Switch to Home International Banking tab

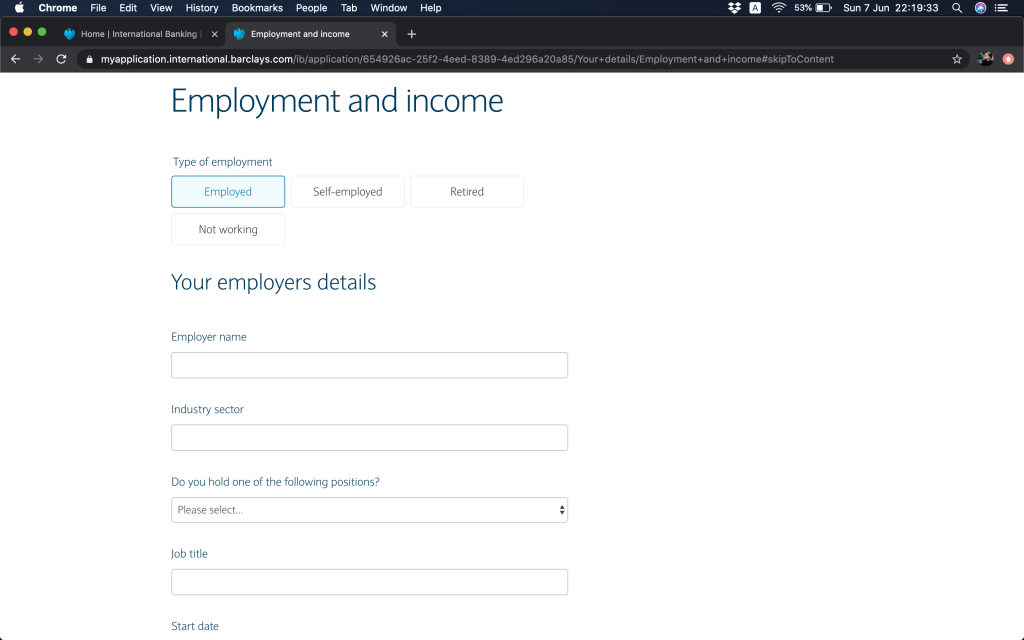click(x=136, y=34)
